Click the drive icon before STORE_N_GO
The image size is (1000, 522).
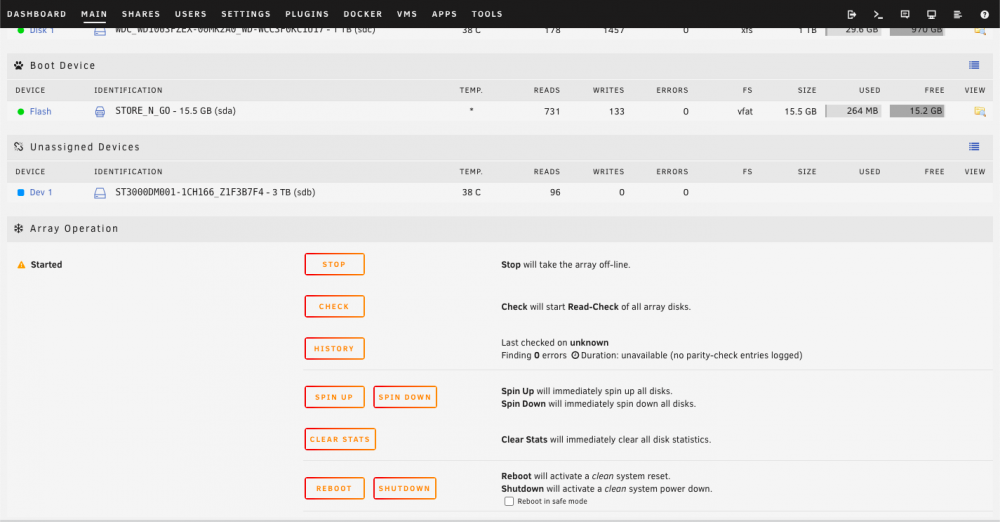pos(100,112)
